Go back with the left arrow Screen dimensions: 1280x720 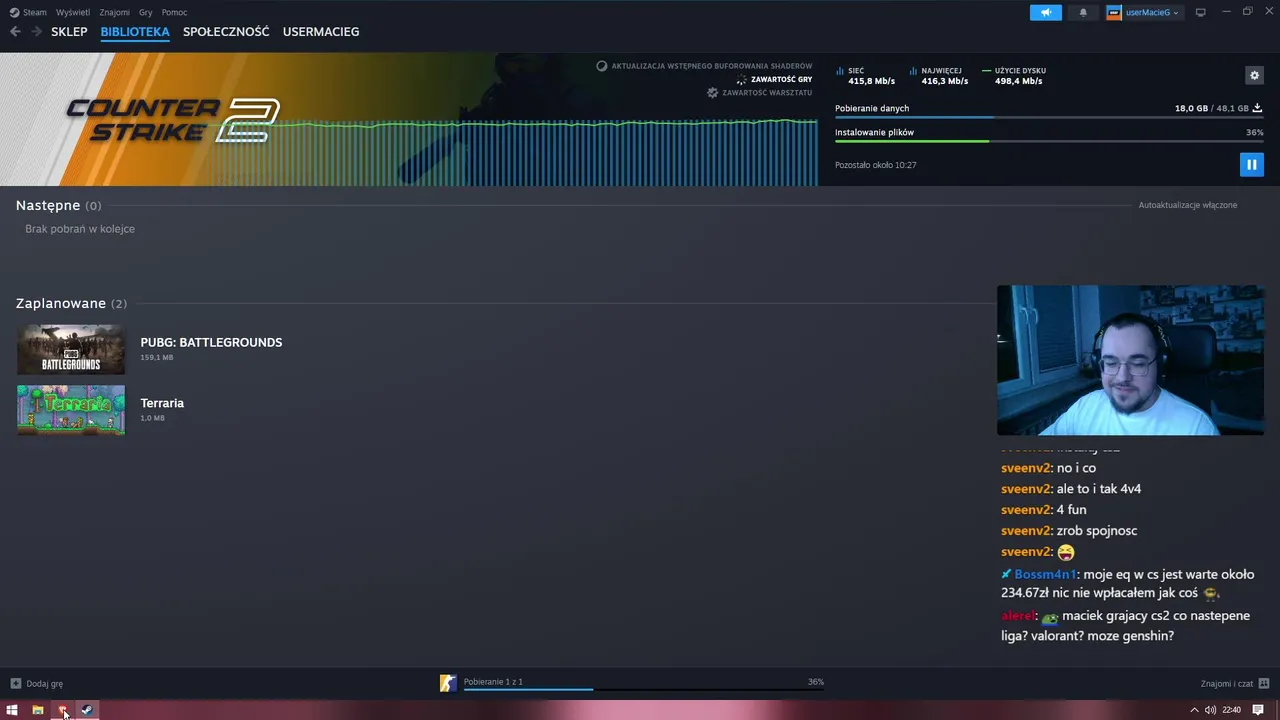point(15,32)
